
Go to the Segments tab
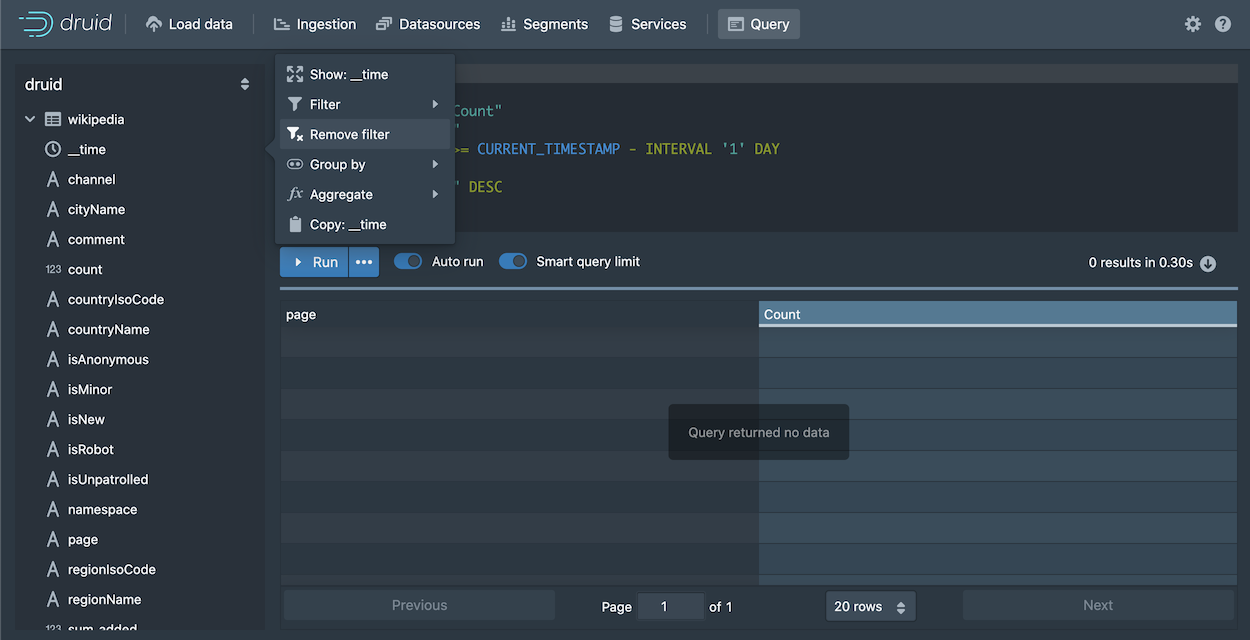[544, 24]
